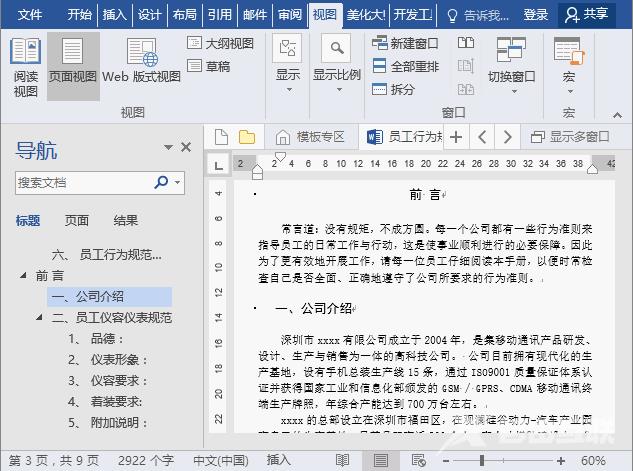The image size is (633, 471).
Task: Open the 显示比例 zoom dropdown
Action: pyautogui.click(x=337, y=65)
